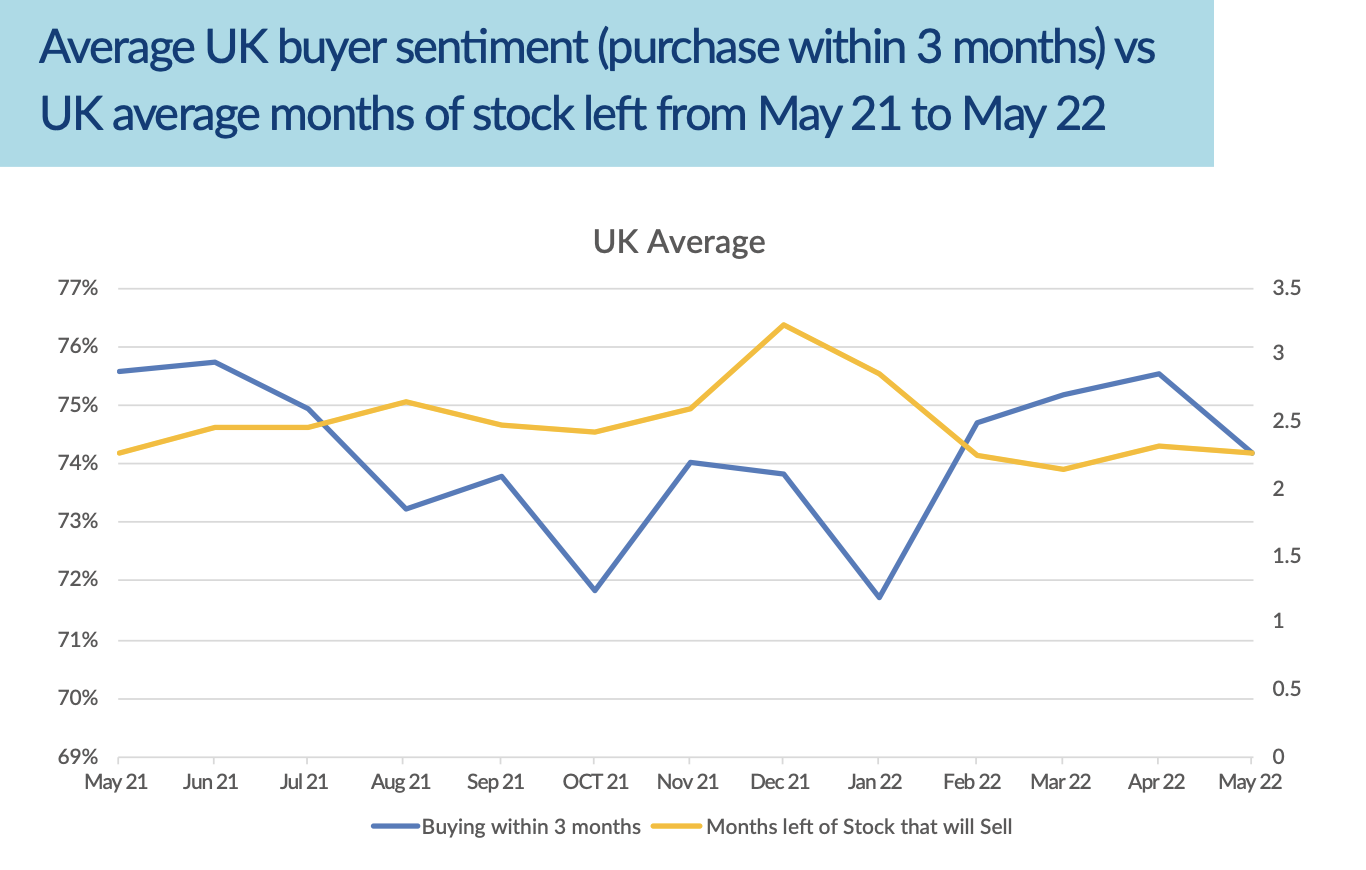Viewport: 1366px width, 870px height.
Task: Select the 'Buying within 3 months' legend label
Action: coord(530,827)
